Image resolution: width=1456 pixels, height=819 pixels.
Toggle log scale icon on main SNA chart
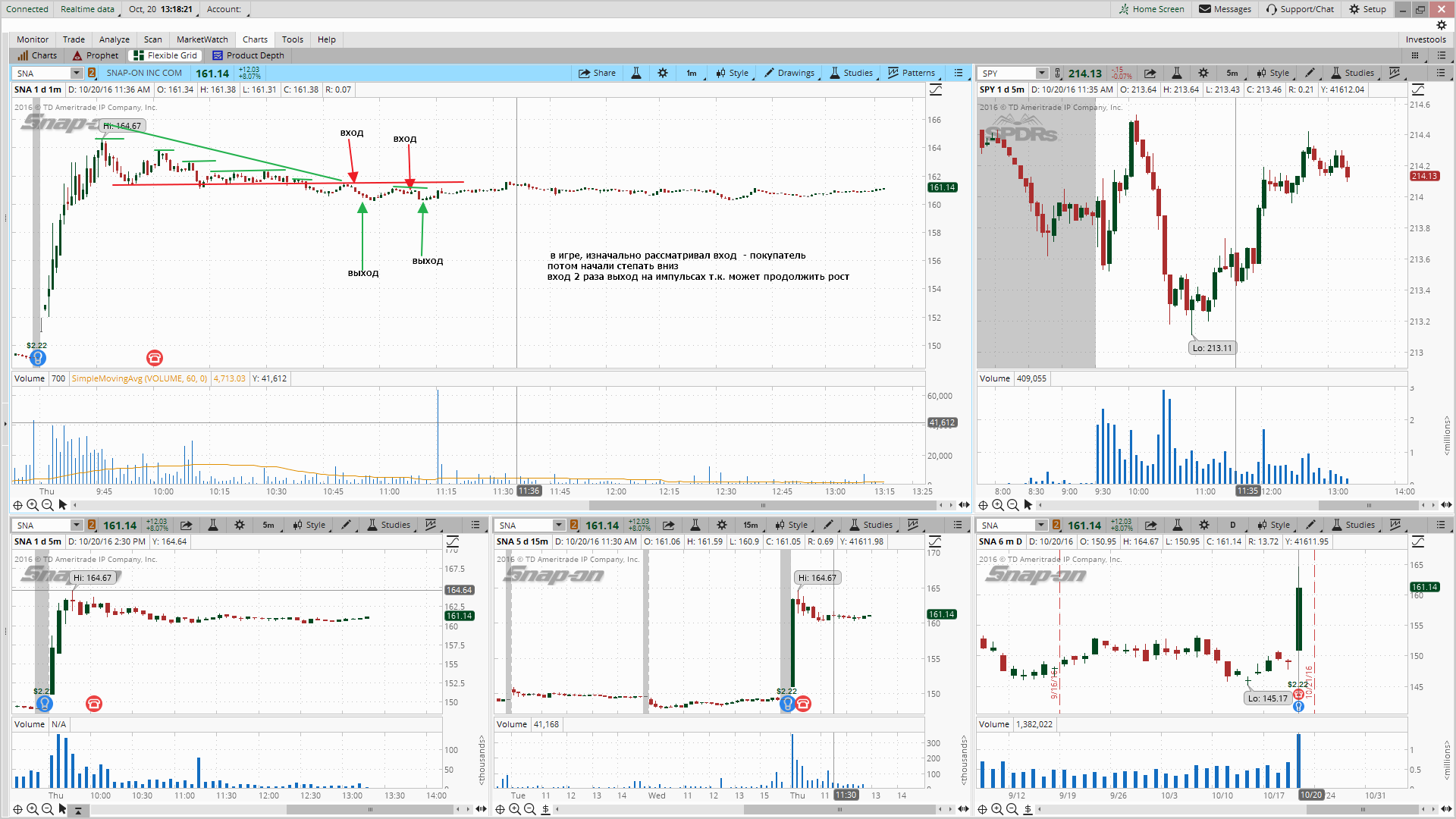click(936, 89)
